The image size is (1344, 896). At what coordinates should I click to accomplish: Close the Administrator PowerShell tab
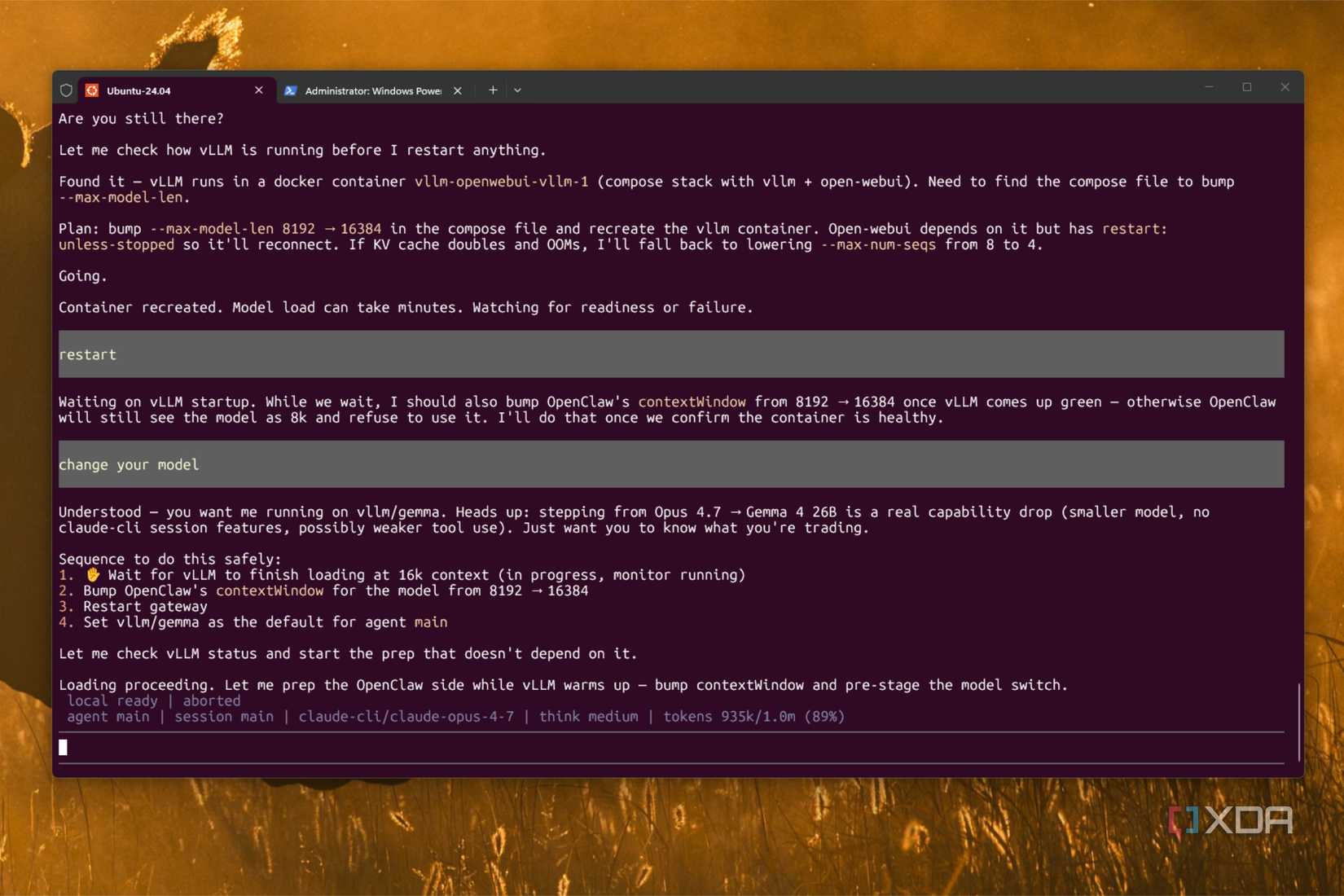point(457,90)
